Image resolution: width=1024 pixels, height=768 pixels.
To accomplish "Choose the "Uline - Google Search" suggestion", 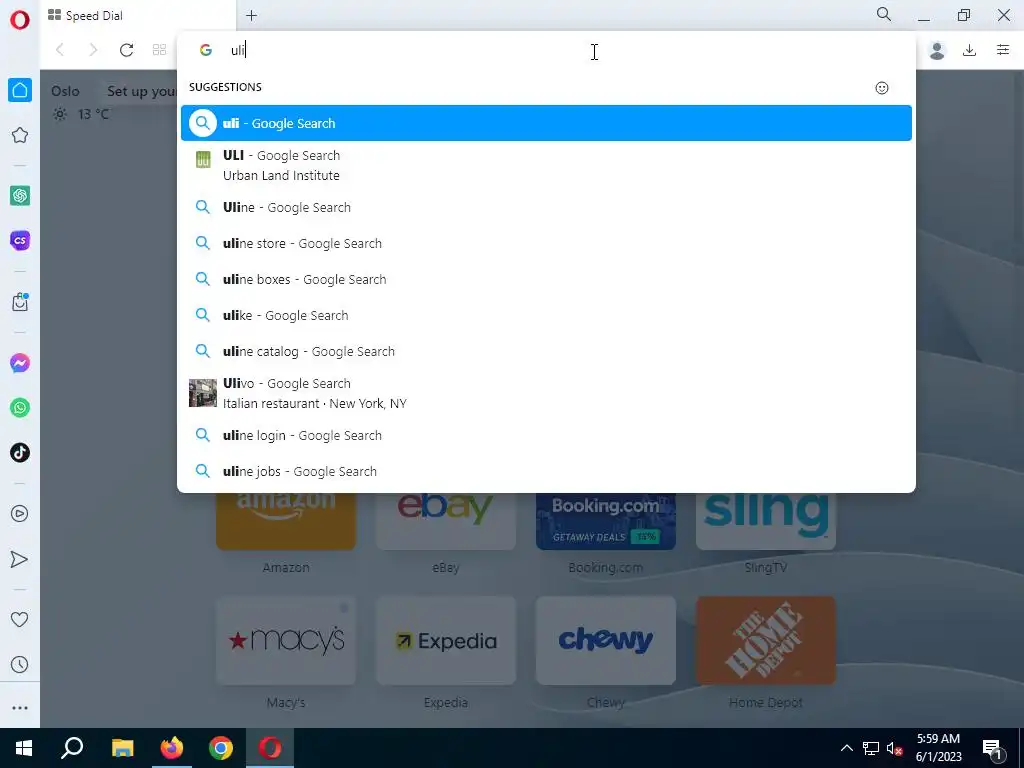I will (x=546, y=207).
